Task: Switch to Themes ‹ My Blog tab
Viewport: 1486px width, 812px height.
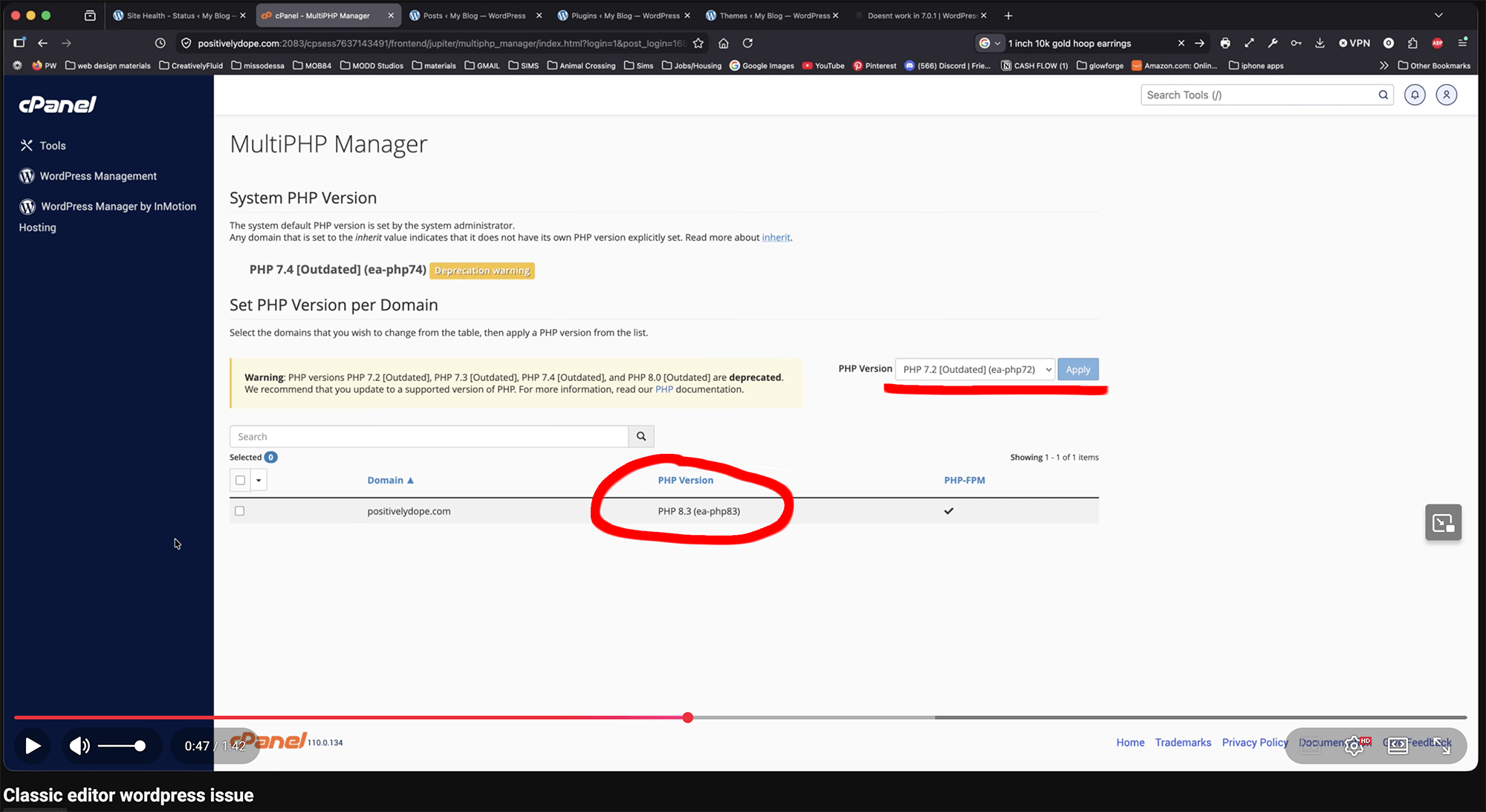Action: click(x=771, y=16)
